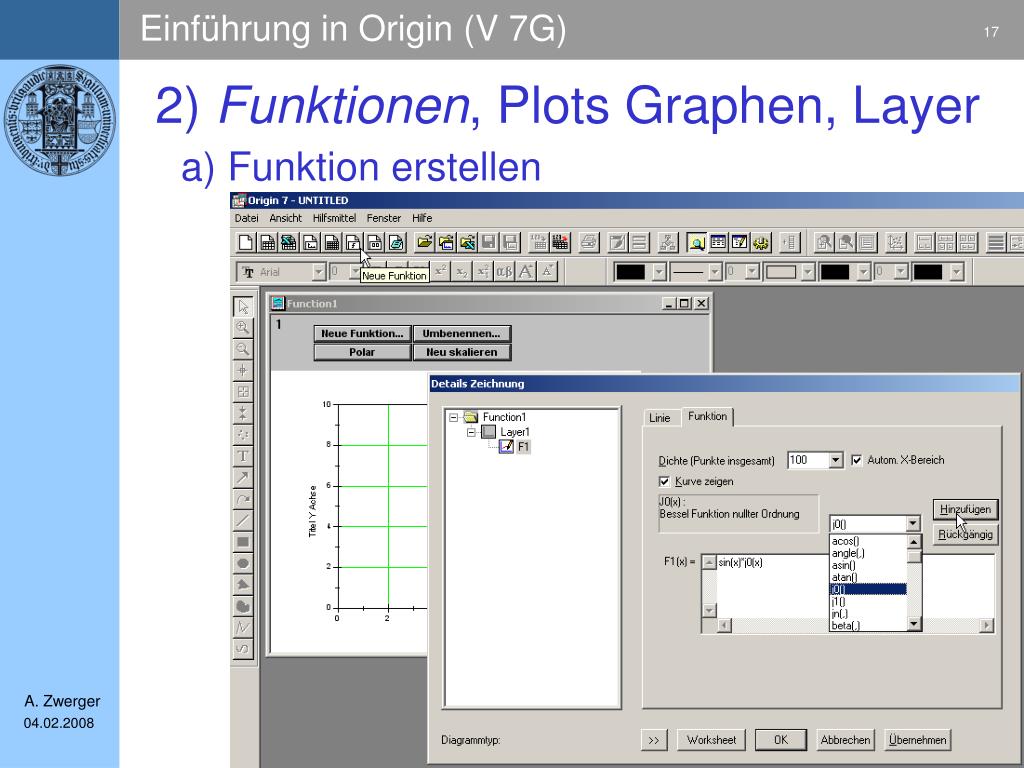Screen dimensions: 1024x768
Task: Select the Text tool T icon
Action: 243,456
